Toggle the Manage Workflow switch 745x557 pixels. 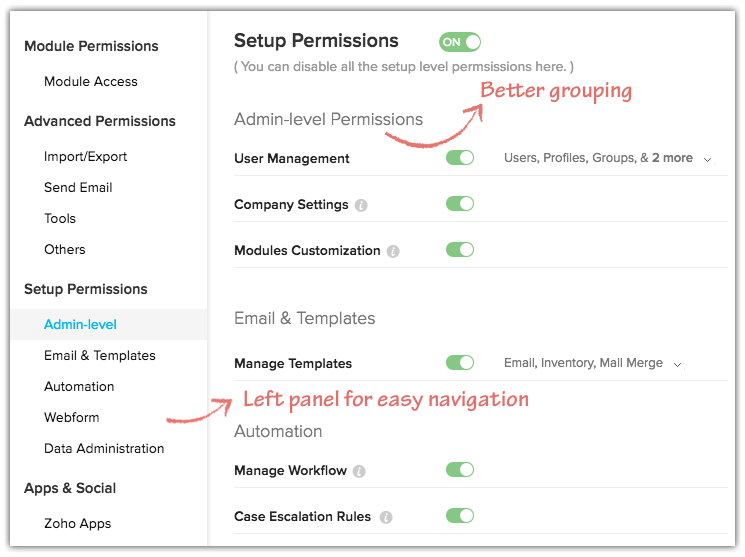(460, 470)
